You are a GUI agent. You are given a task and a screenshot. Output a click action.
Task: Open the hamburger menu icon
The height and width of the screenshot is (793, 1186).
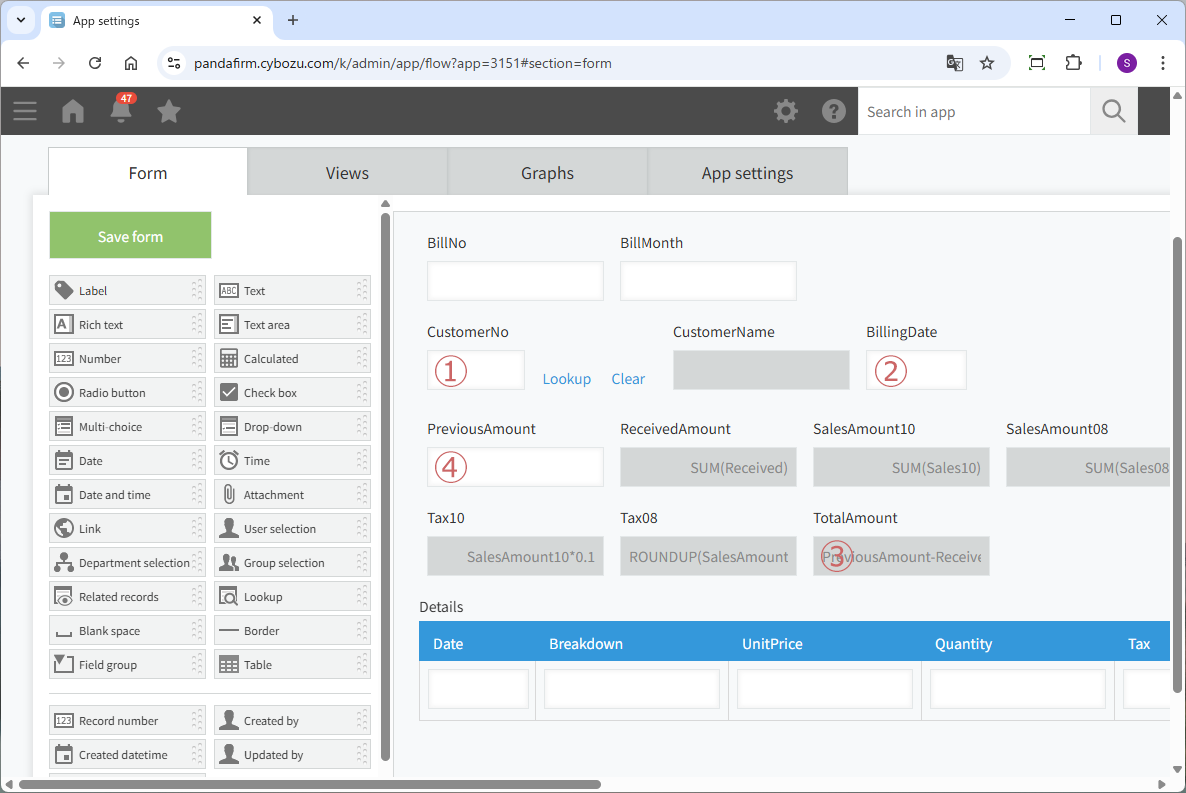pyautogui.click(x=25, y=111)
